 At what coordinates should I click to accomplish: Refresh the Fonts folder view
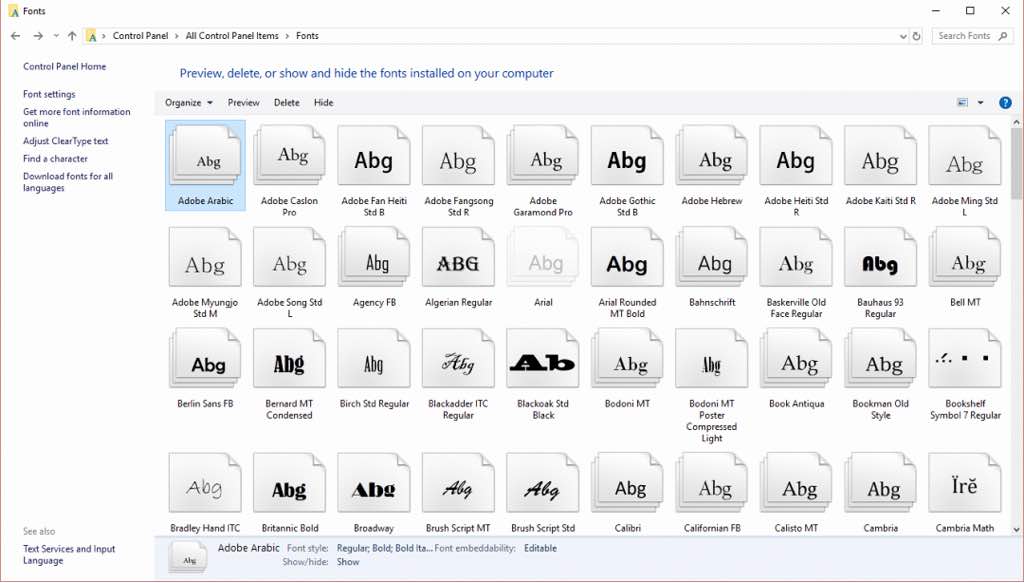coord(917,37)
